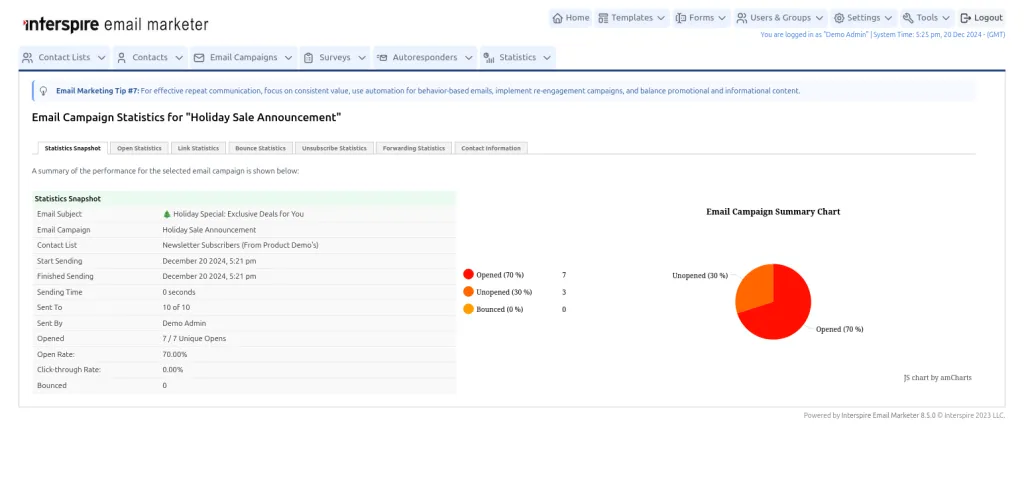This screenshot has width=1024, height=504.
Task: Switch to the Unsubscribe Statistics tab
Action: (x=334, y=148)
